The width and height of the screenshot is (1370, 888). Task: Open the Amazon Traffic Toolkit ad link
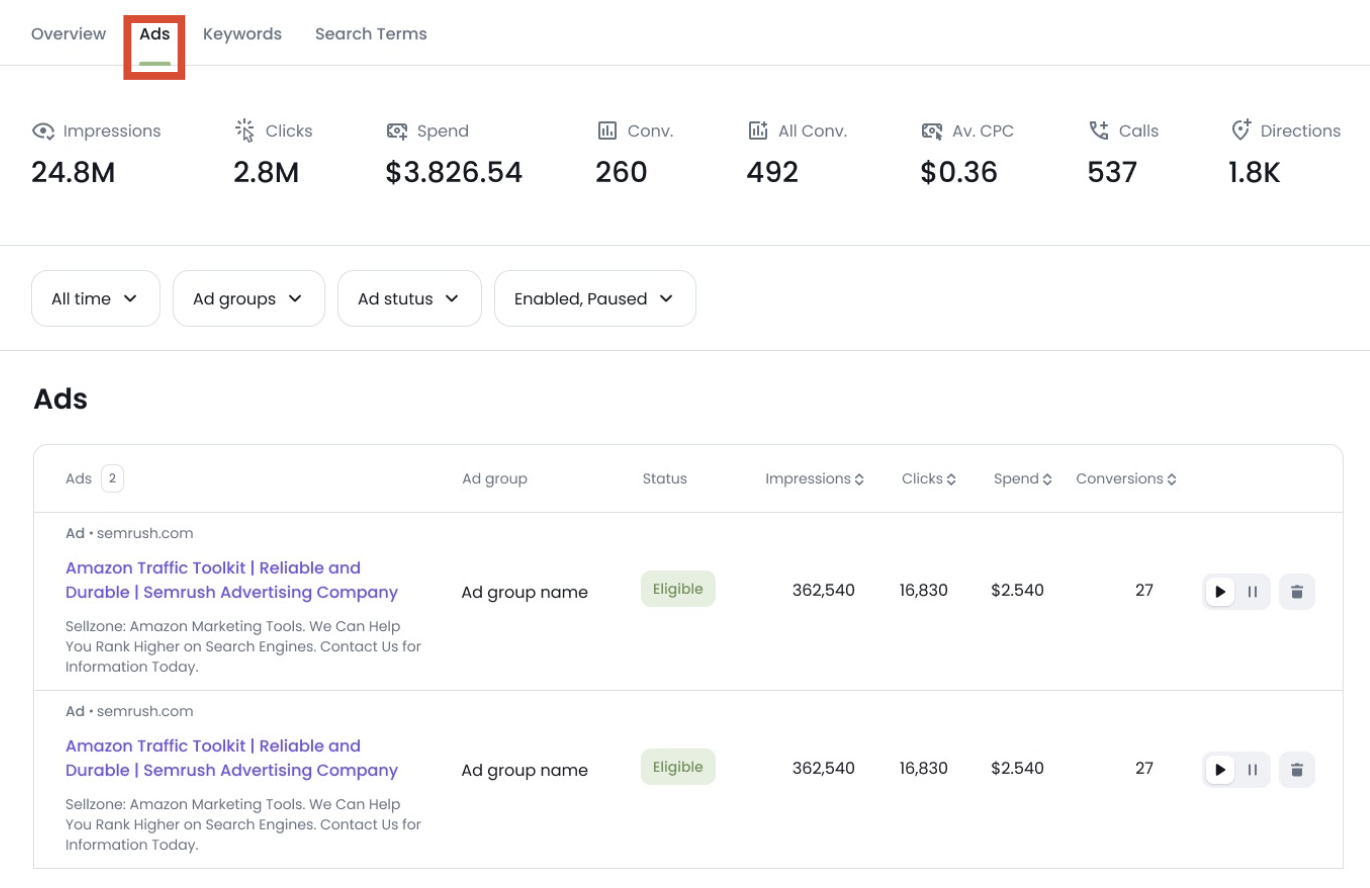pyautogui.click(x=213, y=567)
